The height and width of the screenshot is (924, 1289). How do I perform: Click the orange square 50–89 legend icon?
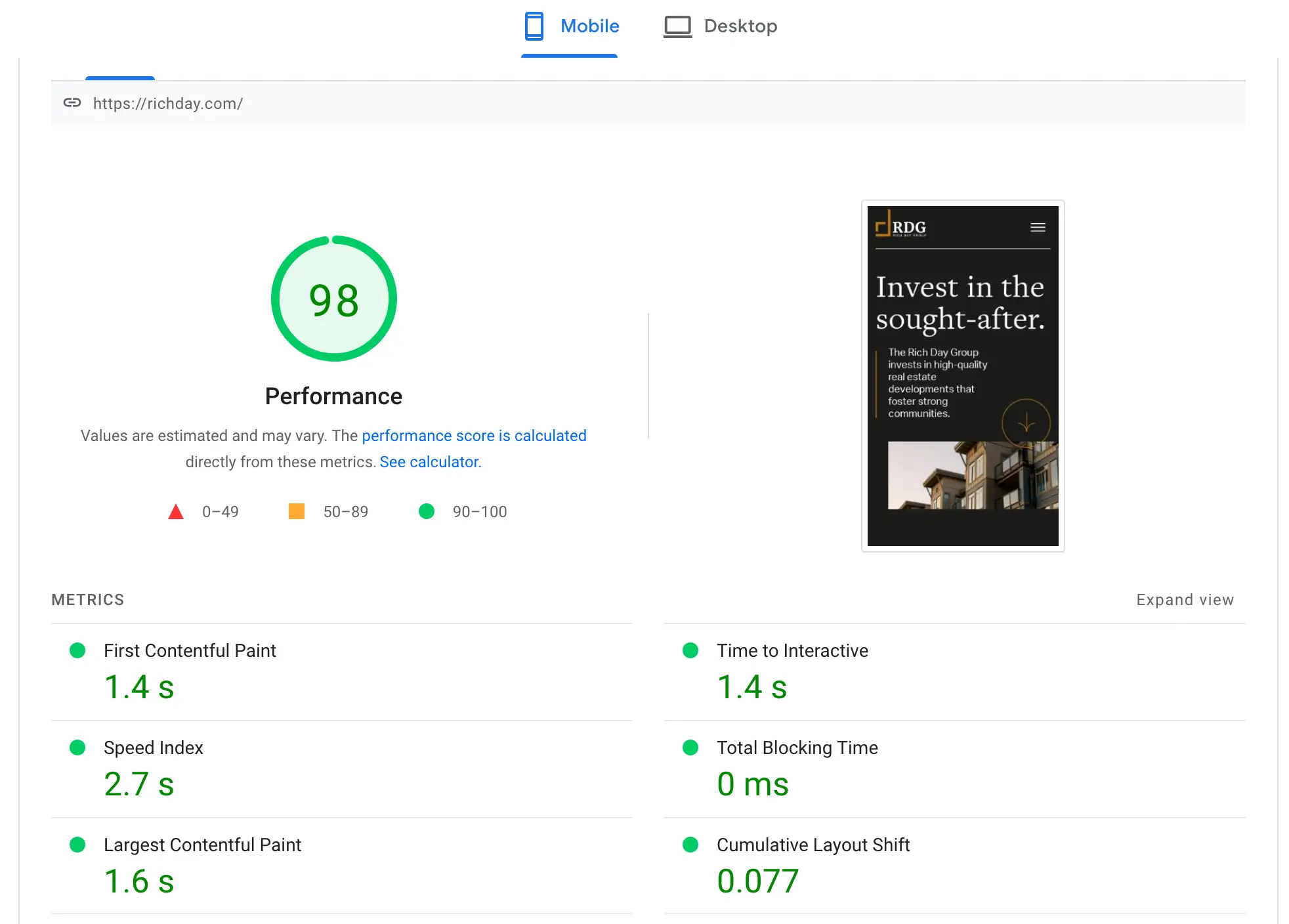pyautogui.click(x=297, y=511)
